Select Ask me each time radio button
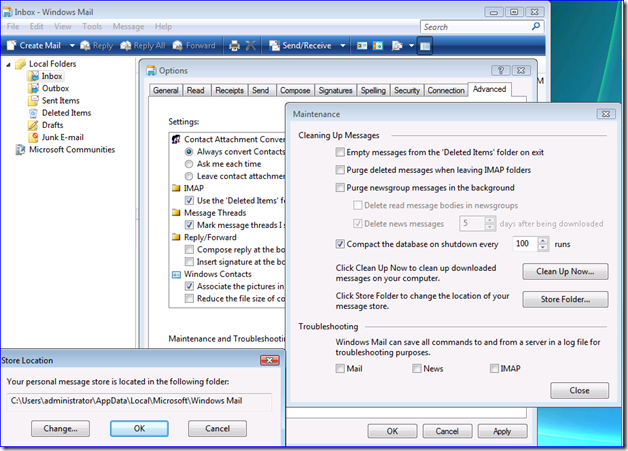628x451 pixels. click(189, 164)
